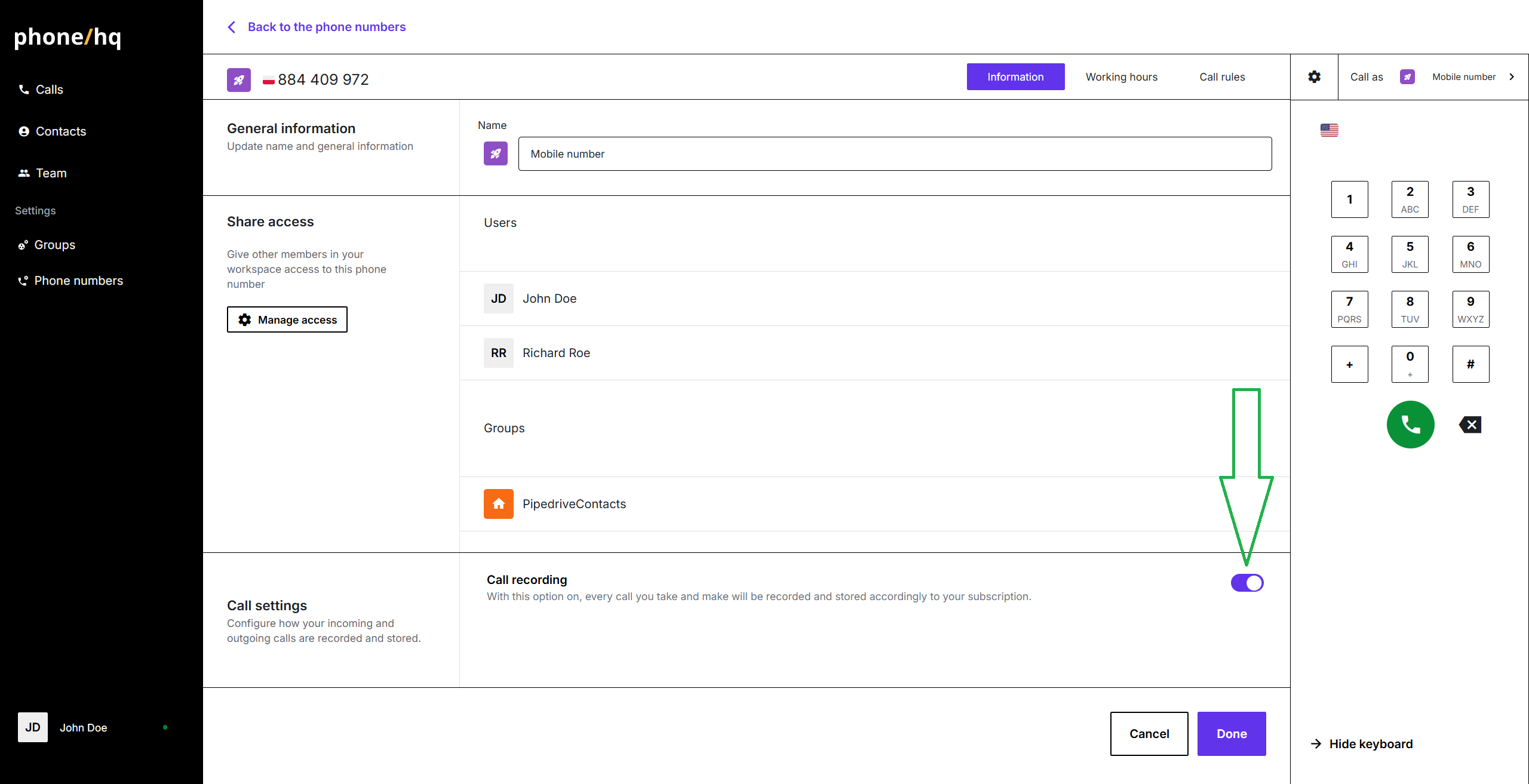The height and width of the screenshot is (784, 1529).
Task: Click the PipedriveContacts orange home icon
Action: tap(498, 504)
